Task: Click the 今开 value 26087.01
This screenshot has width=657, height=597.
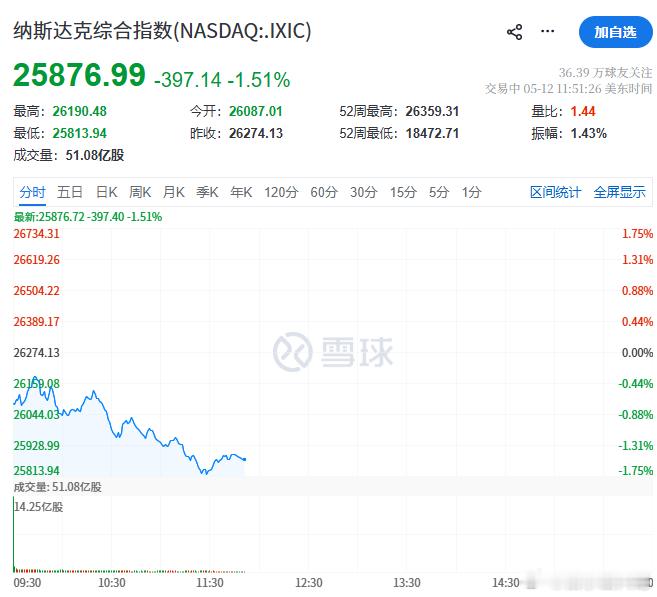Action: [256, 111]
